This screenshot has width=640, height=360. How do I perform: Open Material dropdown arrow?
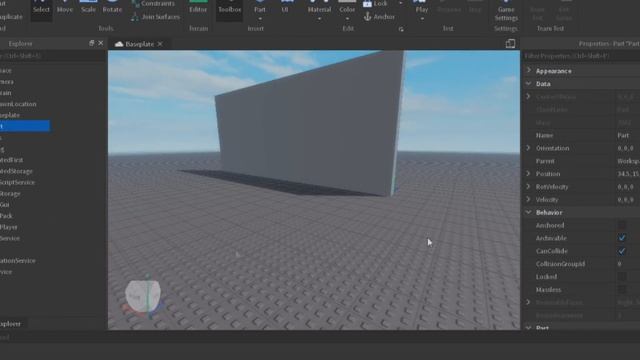(x=319, y=19)
